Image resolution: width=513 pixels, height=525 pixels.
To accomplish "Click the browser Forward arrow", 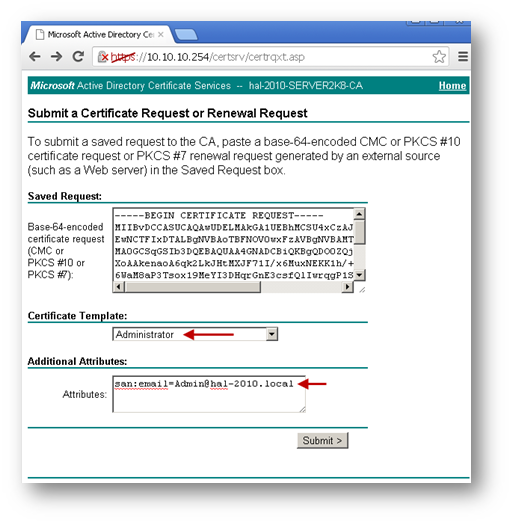I will 56,57.
